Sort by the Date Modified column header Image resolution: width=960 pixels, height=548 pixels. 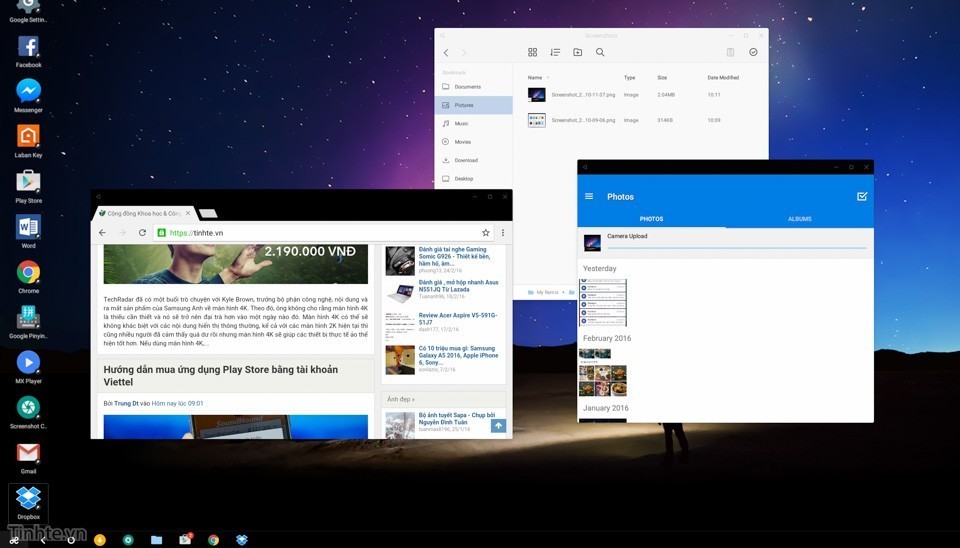pos(723,78)
